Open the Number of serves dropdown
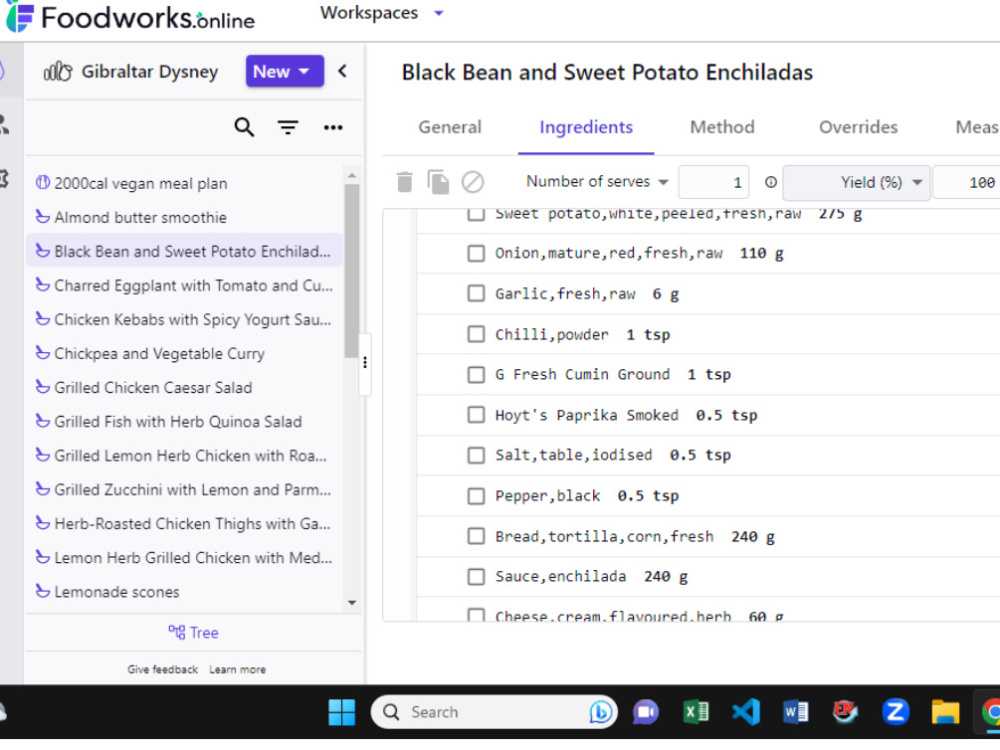The image size is (1000, 750). [597, 182]
